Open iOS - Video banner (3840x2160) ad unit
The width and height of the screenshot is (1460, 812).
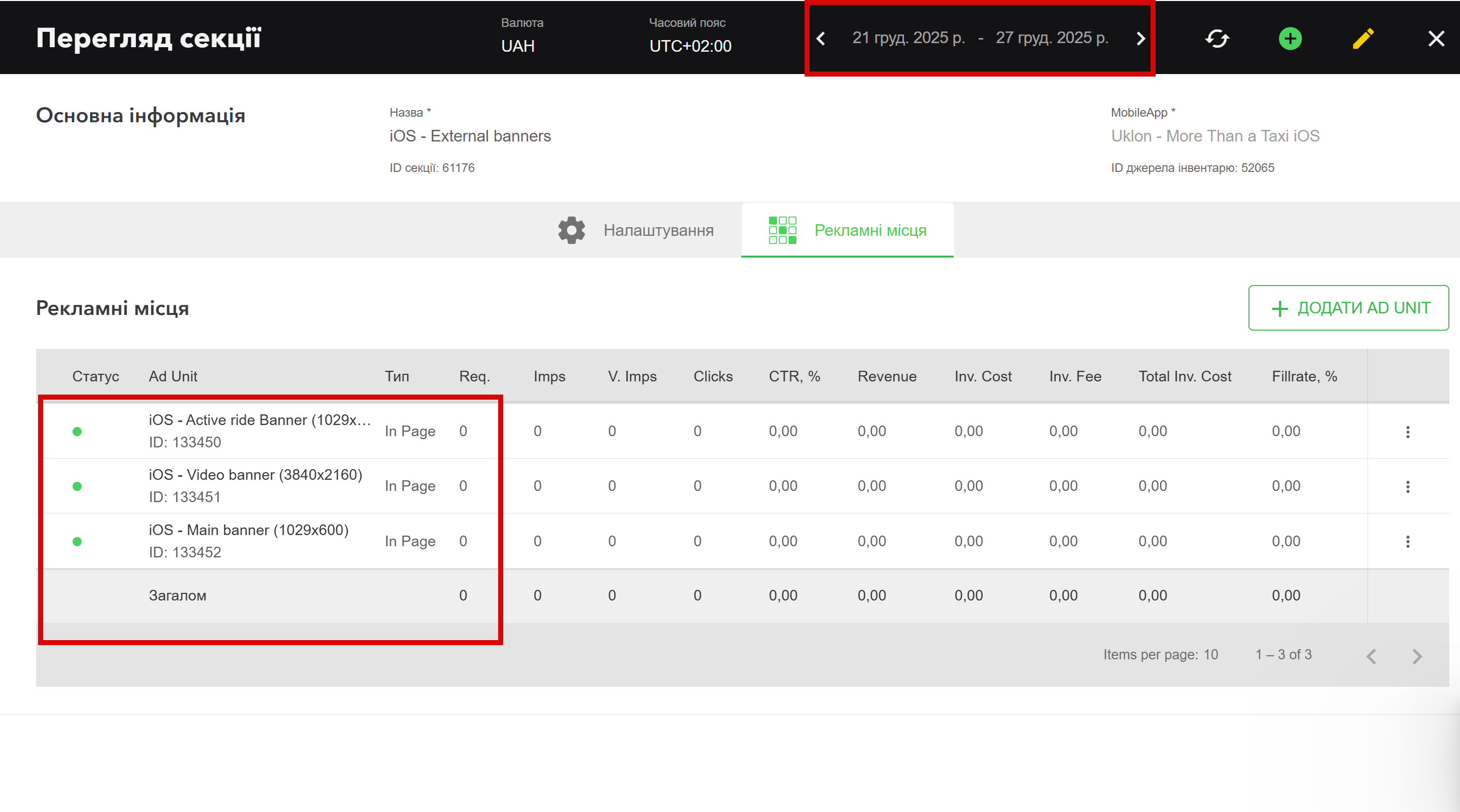(x=255, y=475)
